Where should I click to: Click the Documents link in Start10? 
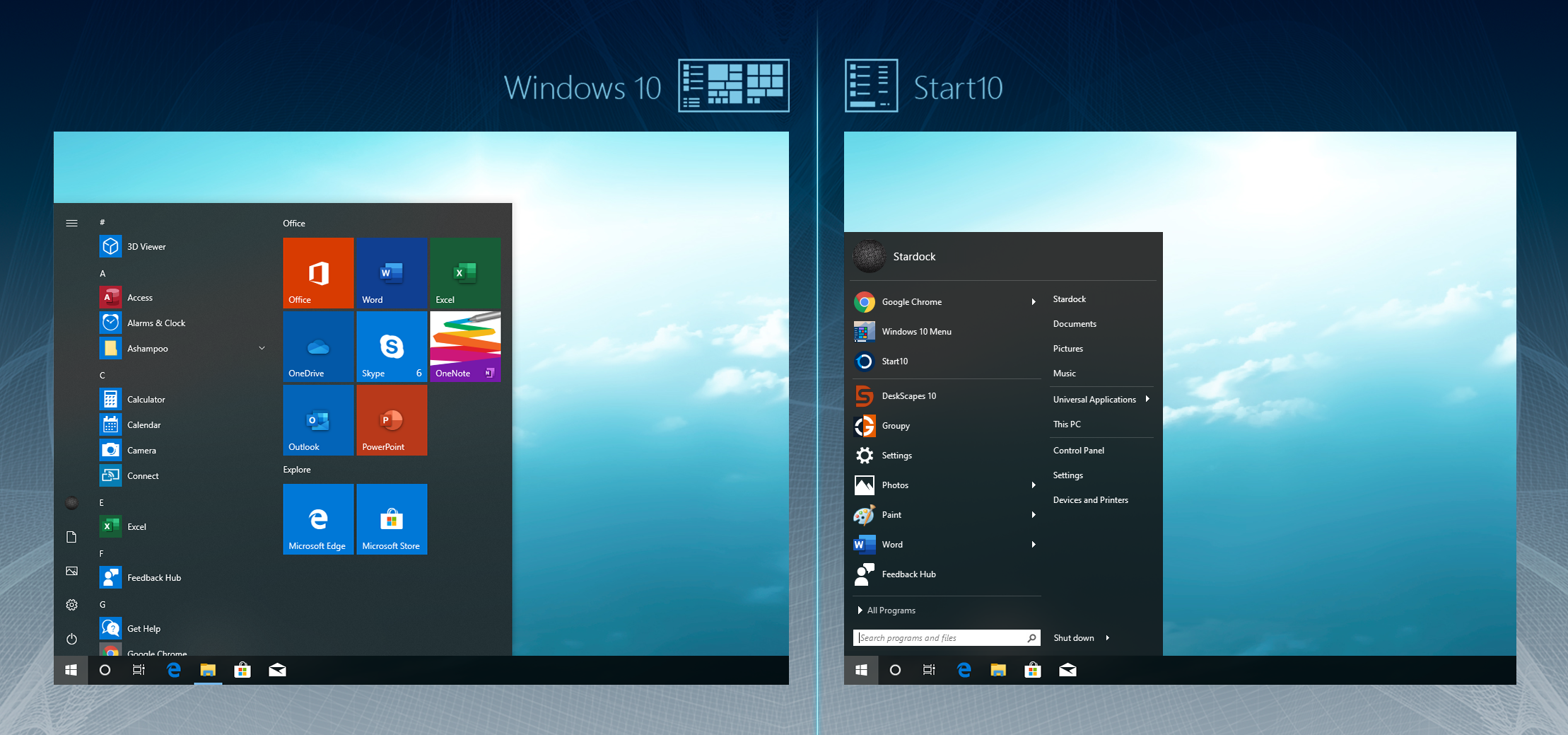click(1075, 324)
